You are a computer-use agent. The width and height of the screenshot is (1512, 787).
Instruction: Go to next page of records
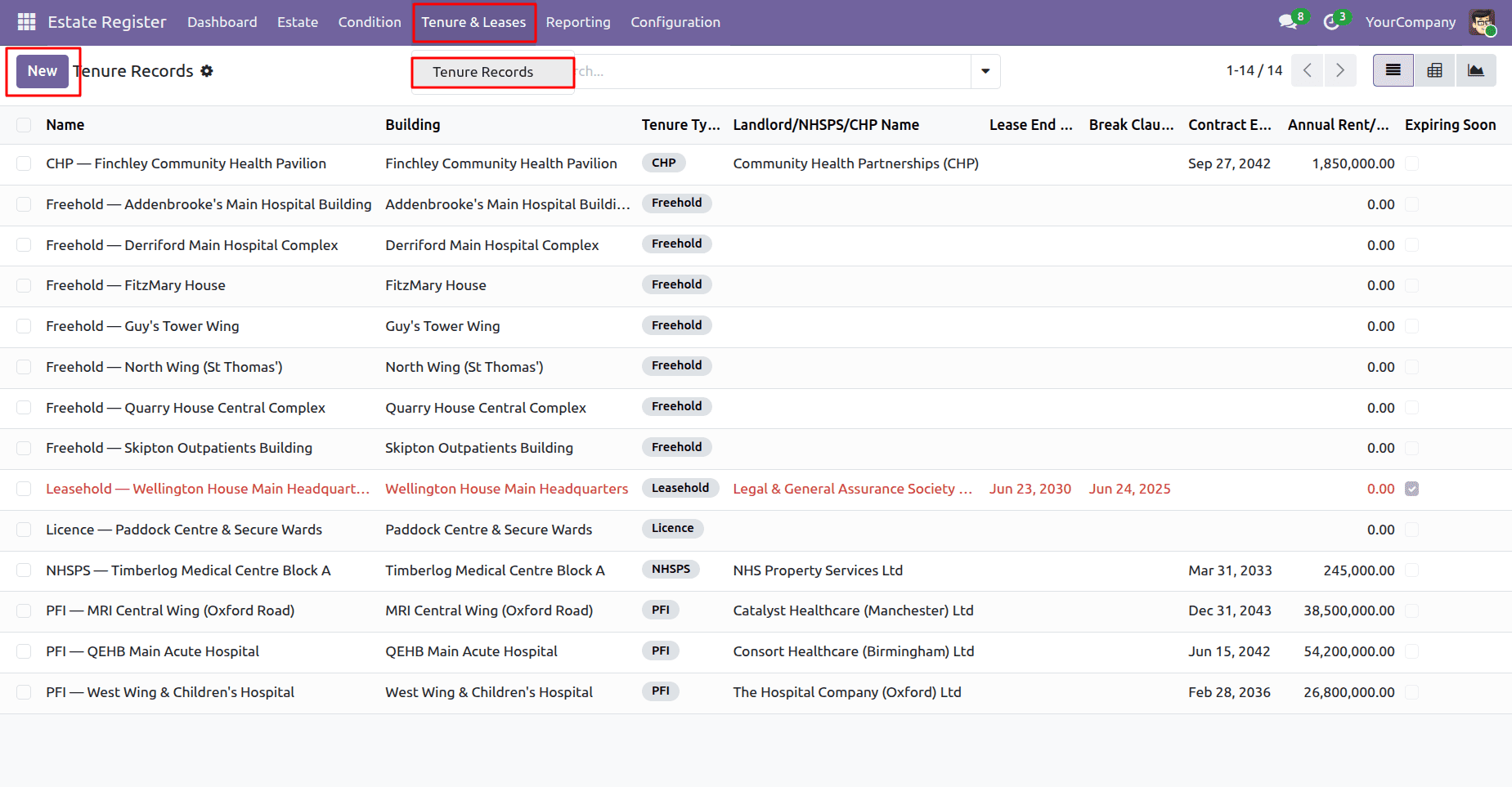click(1340, 70)
